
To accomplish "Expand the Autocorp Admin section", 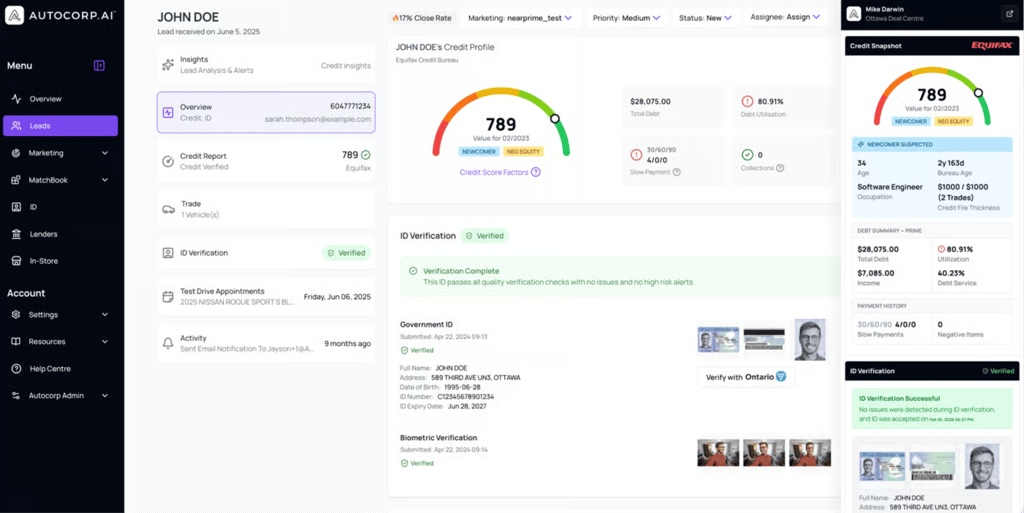I will 60,396.
